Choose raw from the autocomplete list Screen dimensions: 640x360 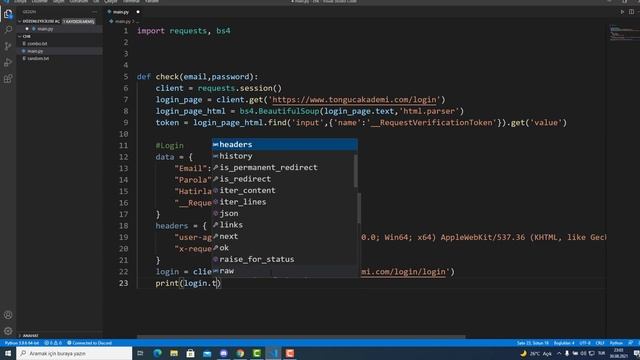point(284,271)
